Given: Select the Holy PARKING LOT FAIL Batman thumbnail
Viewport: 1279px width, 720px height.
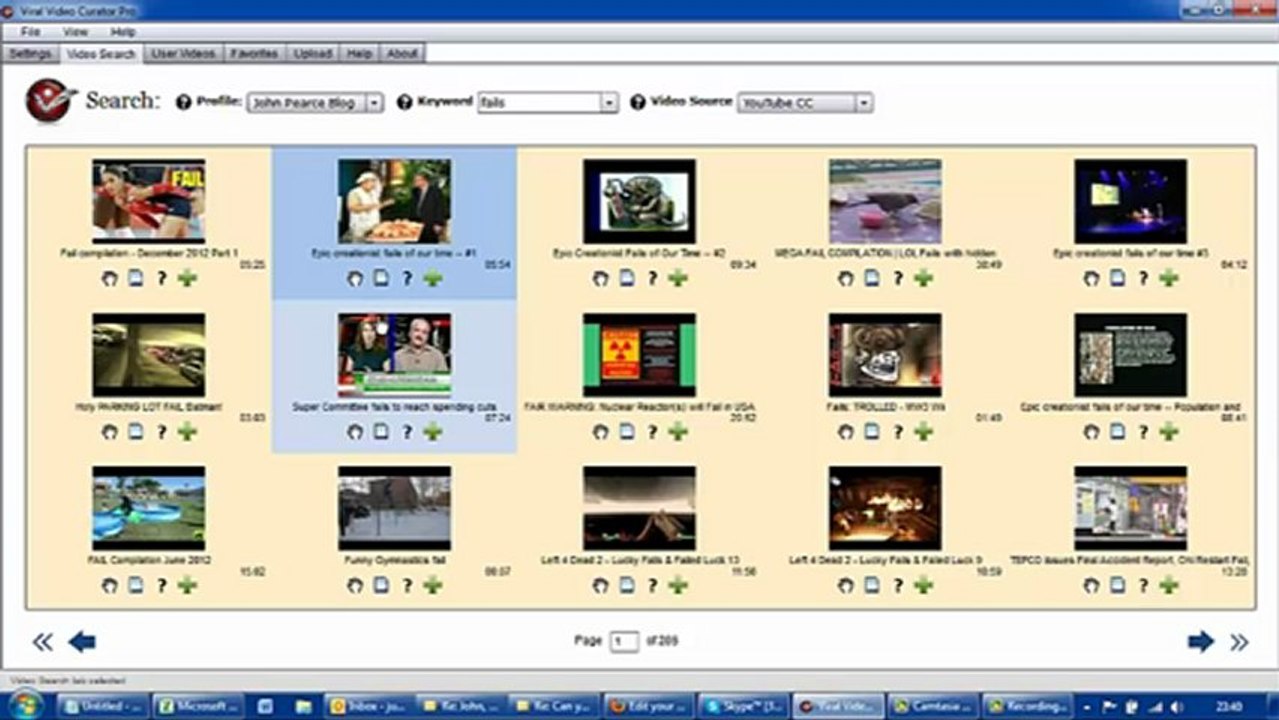Looking at the screenshot, I should 149,355.
